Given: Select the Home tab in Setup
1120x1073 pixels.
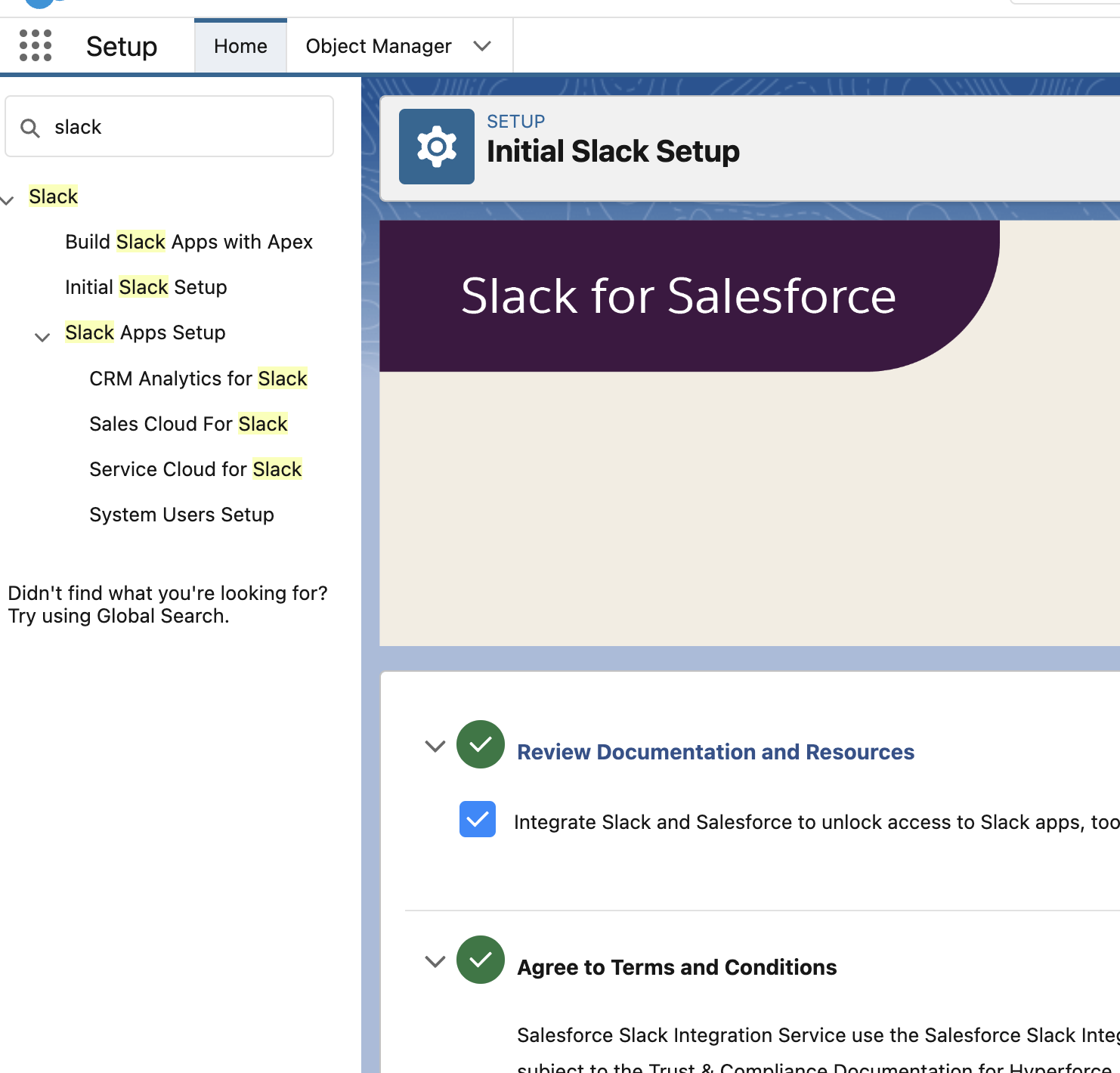Looking at the screenshot, I should tap(240, 46).
